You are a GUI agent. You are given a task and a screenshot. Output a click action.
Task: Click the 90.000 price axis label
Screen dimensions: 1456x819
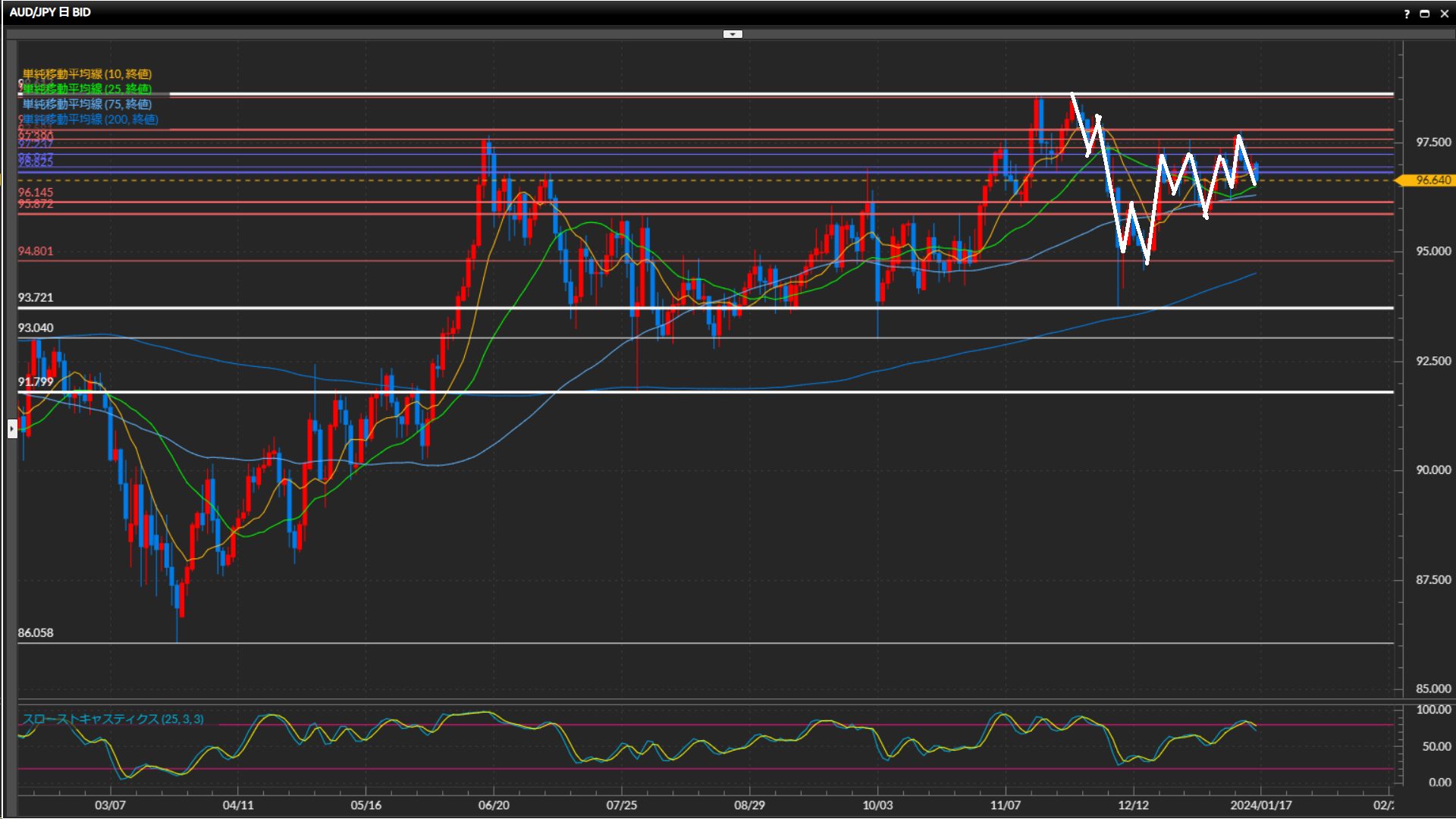[x=1432, y=470]
